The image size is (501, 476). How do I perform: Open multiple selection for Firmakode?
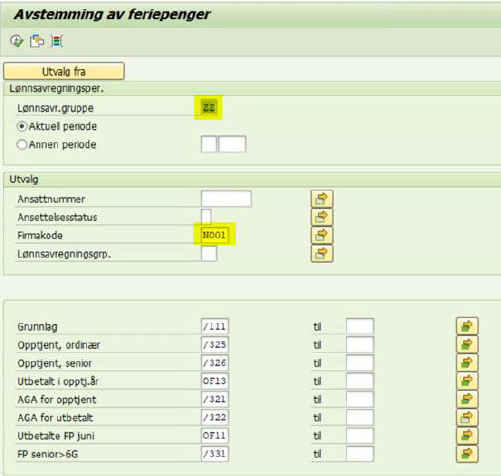tap(322, 235)
